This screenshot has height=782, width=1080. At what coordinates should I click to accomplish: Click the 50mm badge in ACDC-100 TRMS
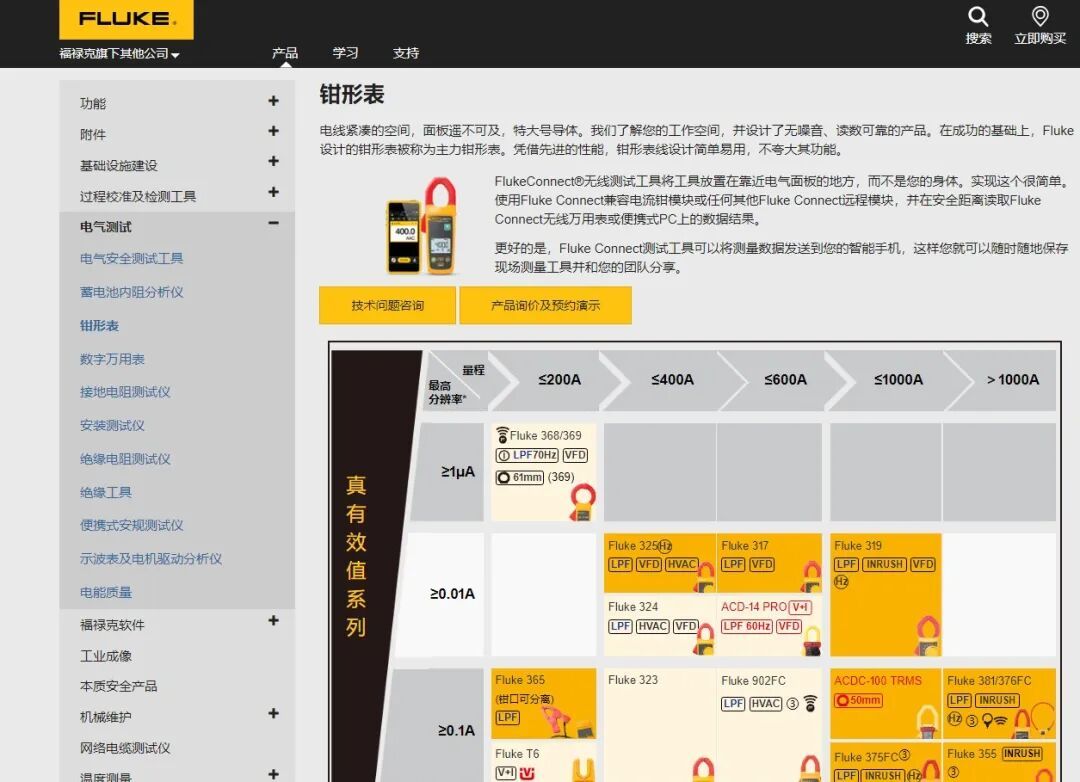tap(858, 701)
